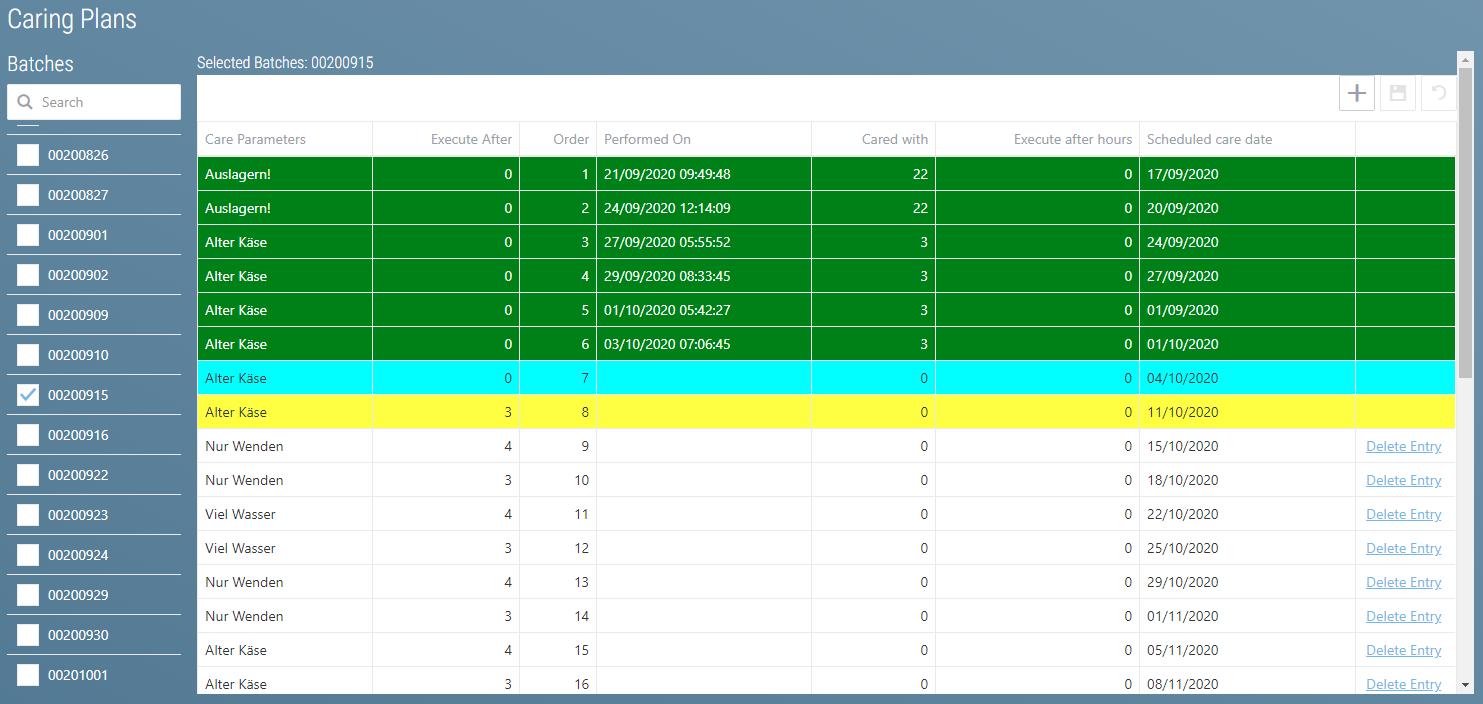Delete the entry with order 9
Screen dimensions: 1483x704
[1403, 446]
